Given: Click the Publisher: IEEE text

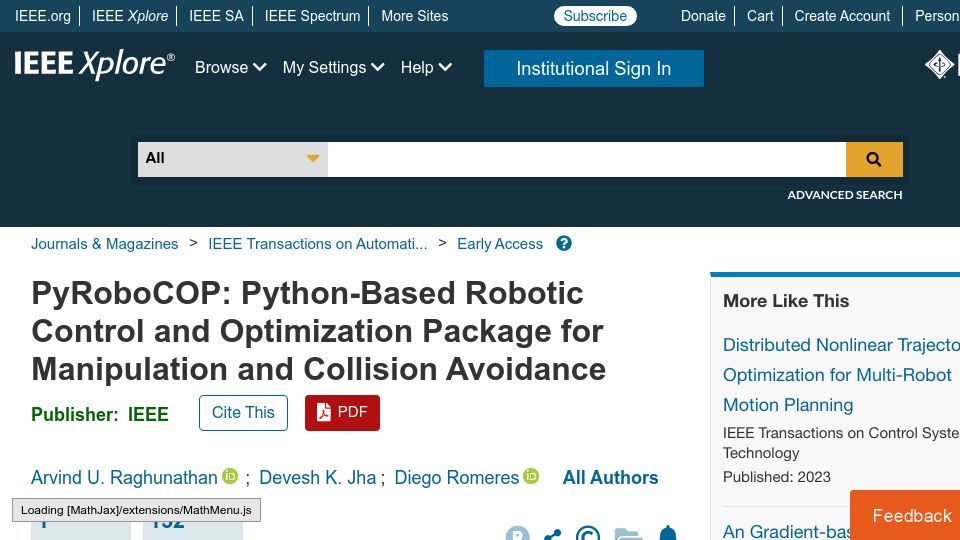Looking at the screenshot, I should [100, 414].
